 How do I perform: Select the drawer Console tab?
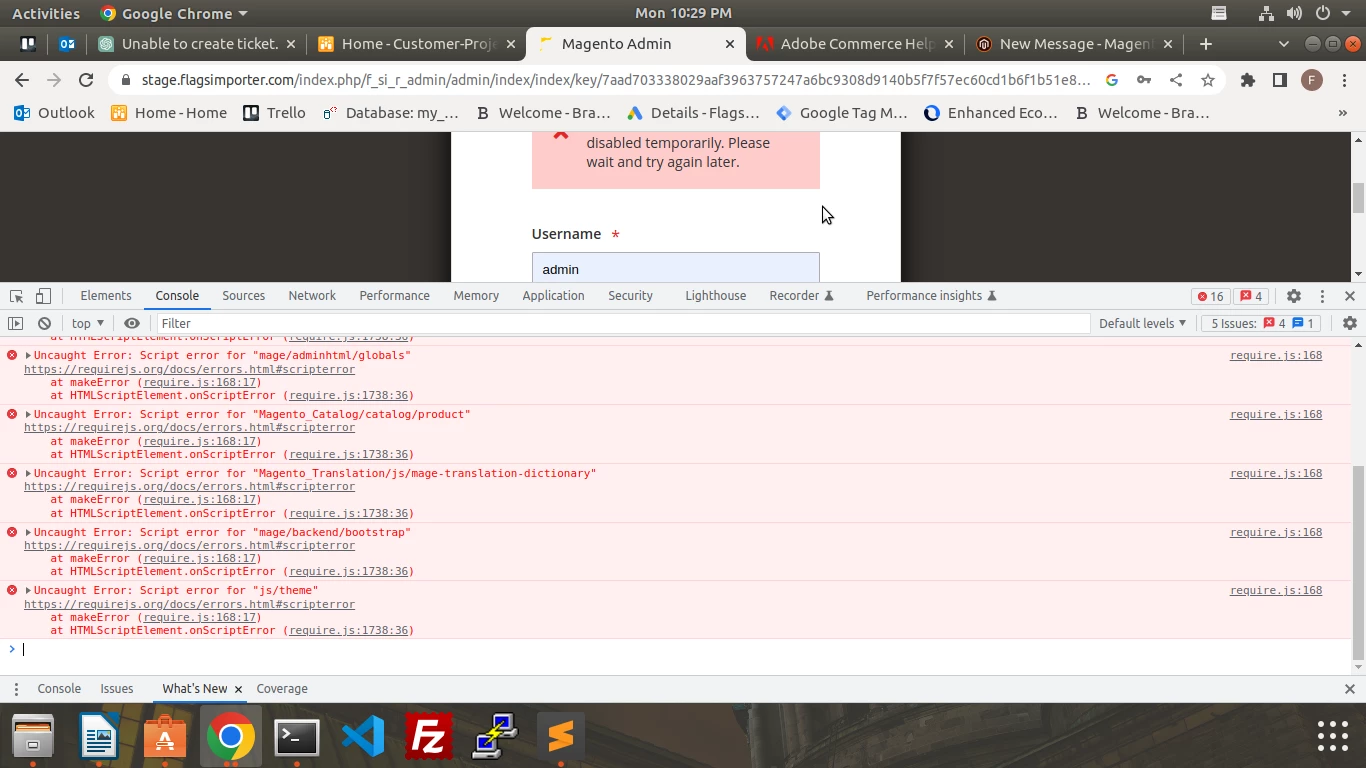(x=59, y=689)
